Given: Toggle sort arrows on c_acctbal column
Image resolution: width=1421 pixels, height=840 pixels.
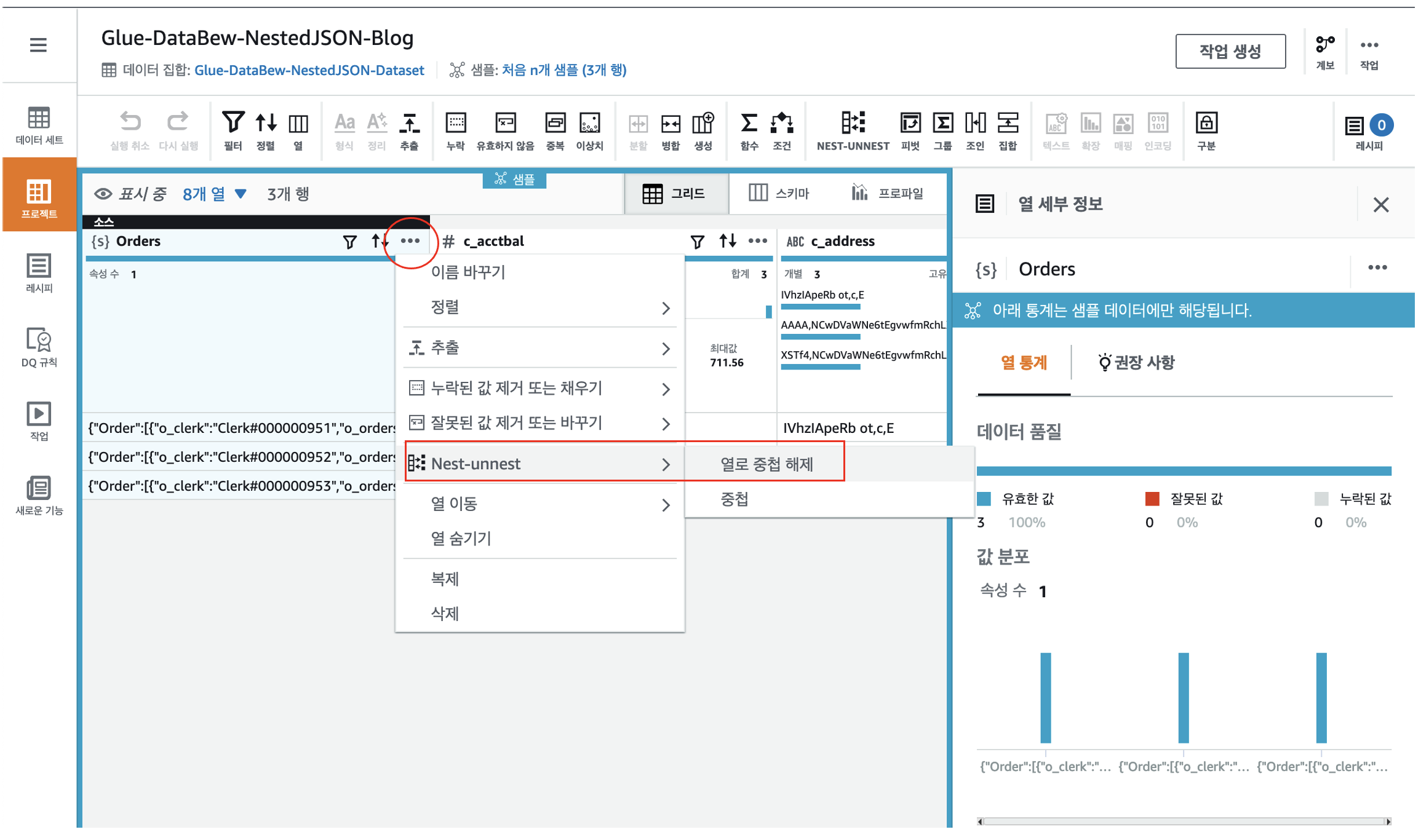Looking at the screenshot, I should pyautogui.click(x=728, y=241).
